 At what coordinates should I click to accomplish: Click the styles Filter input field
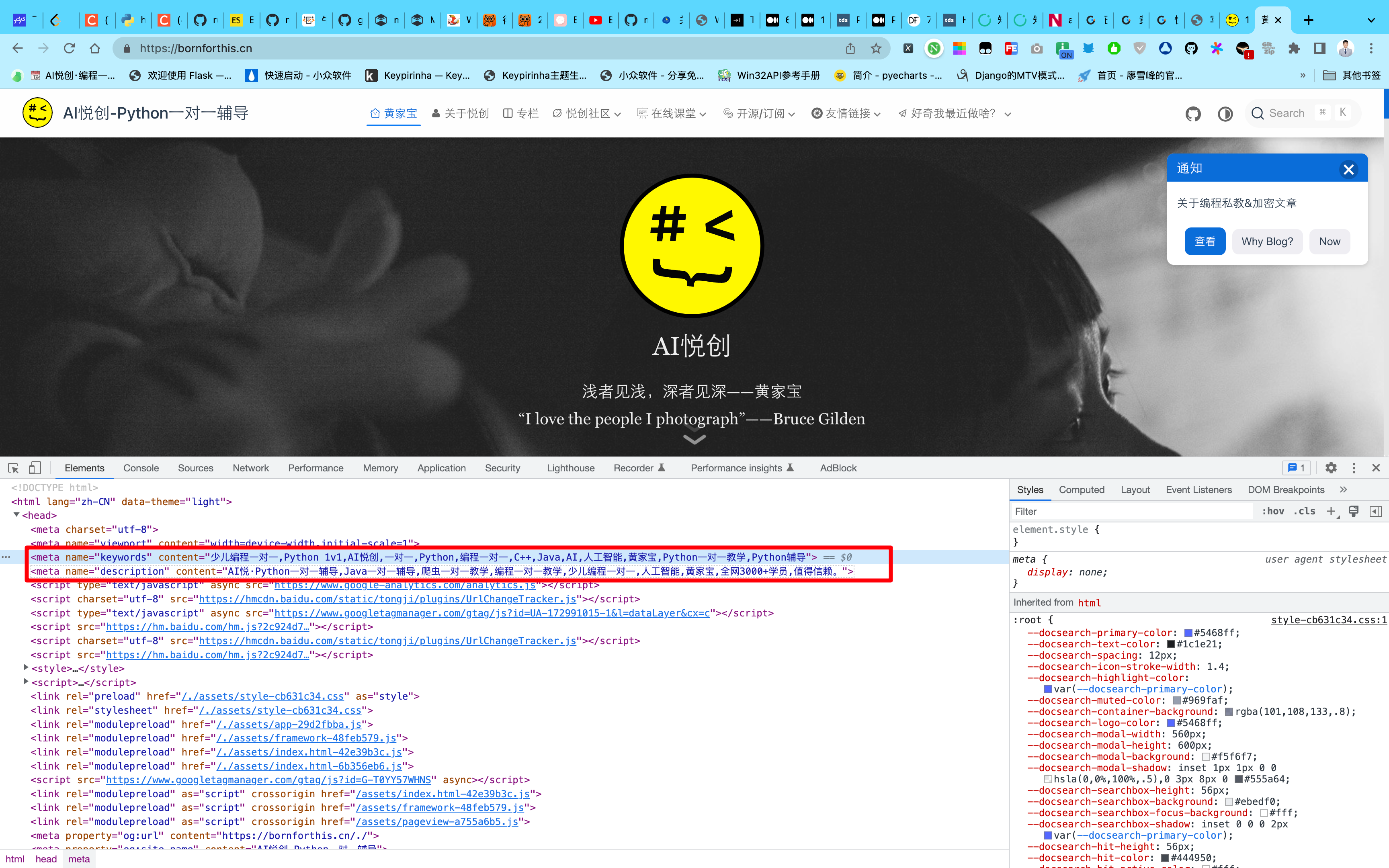point(1131,511)
